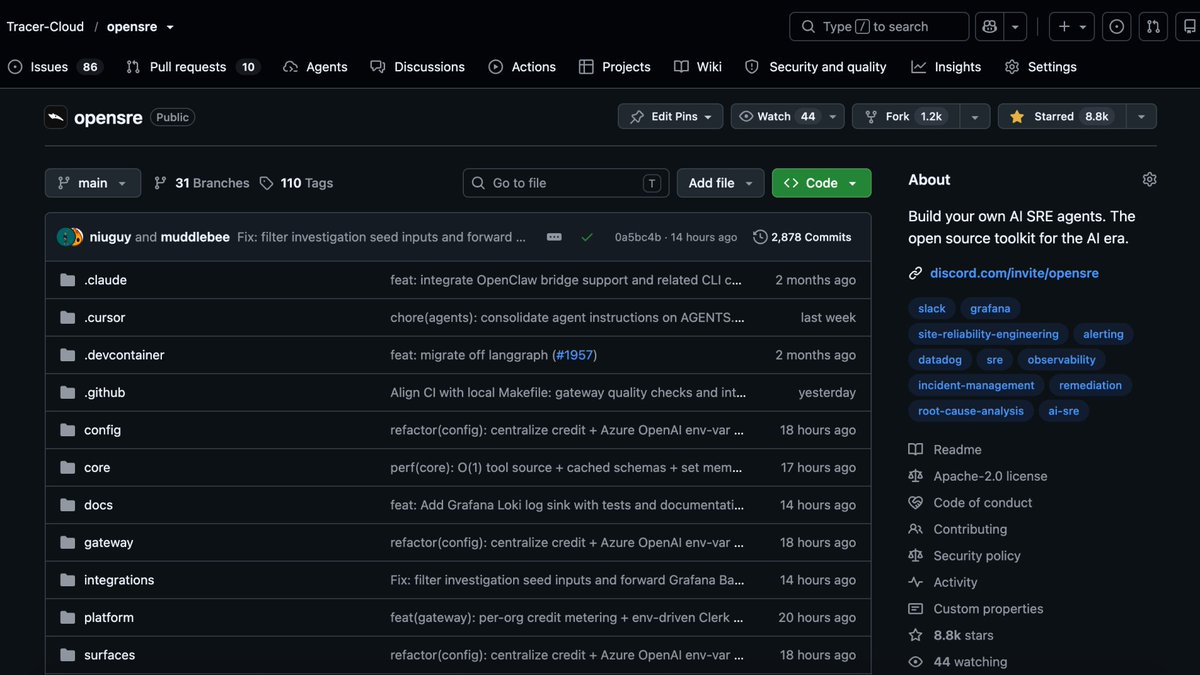Select the root-cause-analysis topic tag
1200x675 pixels.
point(971,411)
